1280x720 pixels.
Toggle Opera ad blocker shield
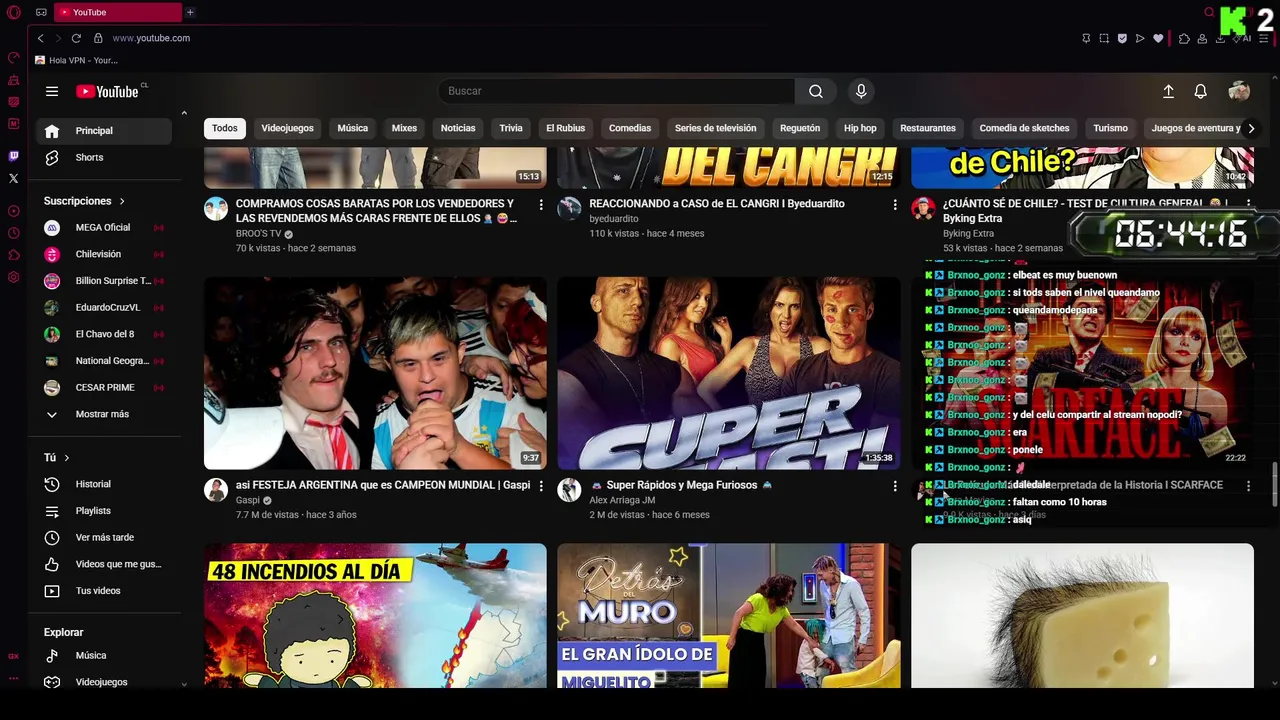(1122, 38)
